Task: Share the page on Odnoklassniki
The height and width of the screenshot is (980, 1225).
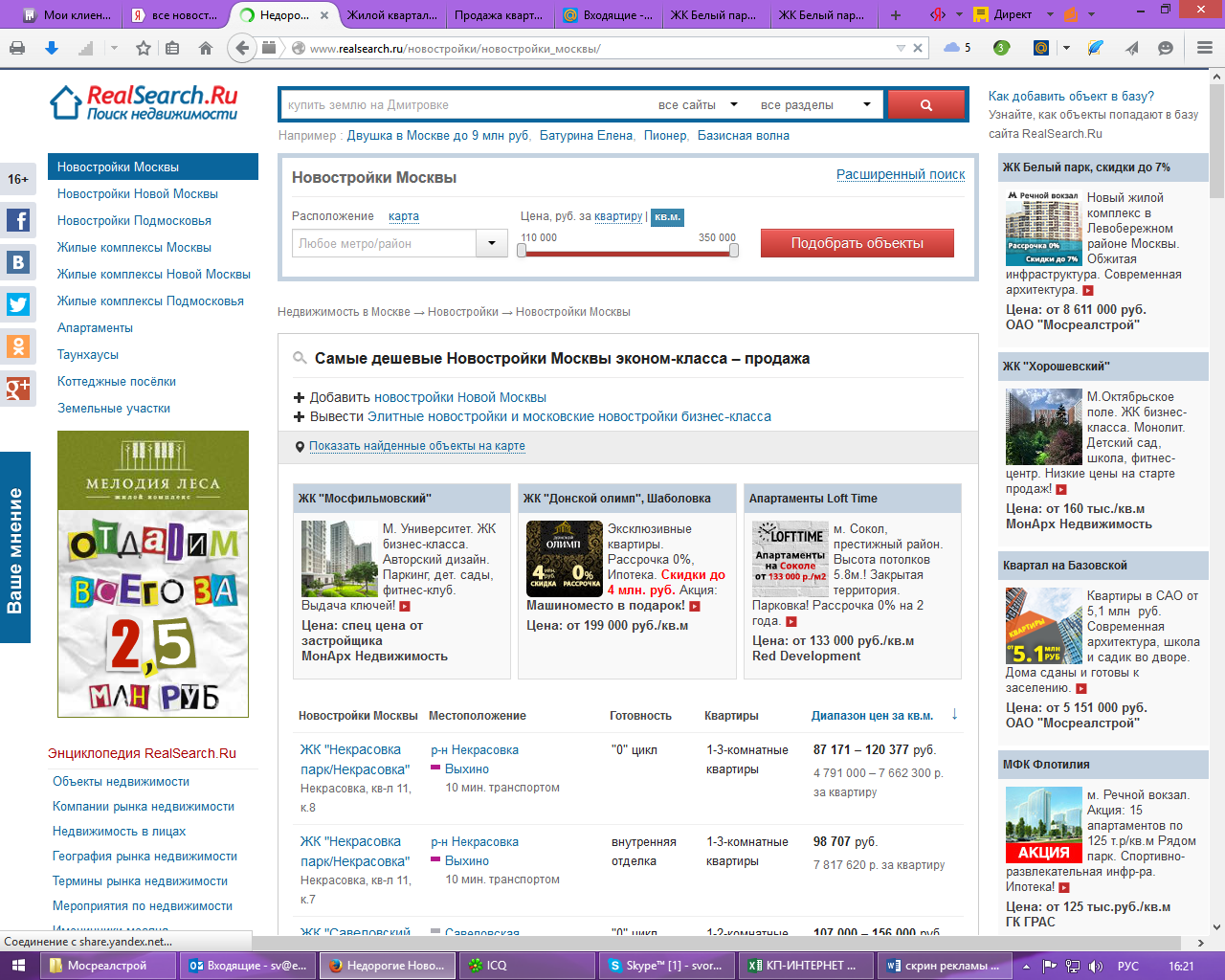Action: 18,346
